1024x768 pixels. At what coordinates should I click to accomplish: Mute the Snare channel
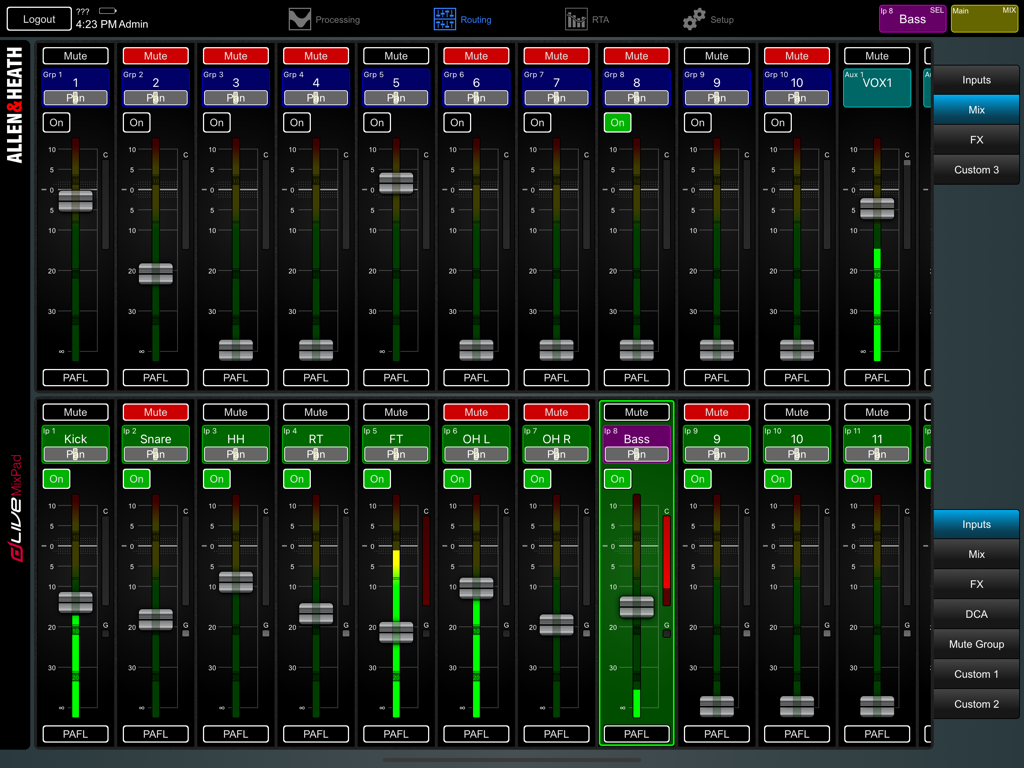(x=155, y=411)
